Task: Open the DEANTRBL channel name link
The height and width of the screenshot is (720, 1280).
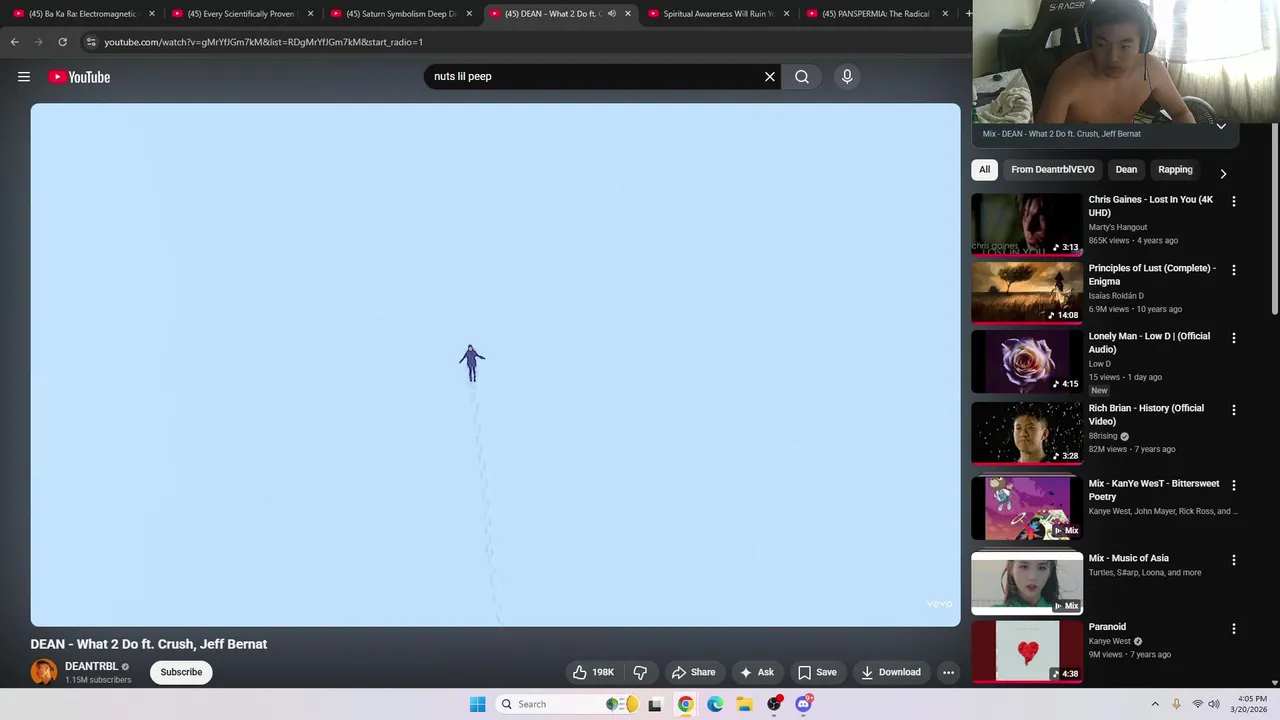Action: point(91,666)
